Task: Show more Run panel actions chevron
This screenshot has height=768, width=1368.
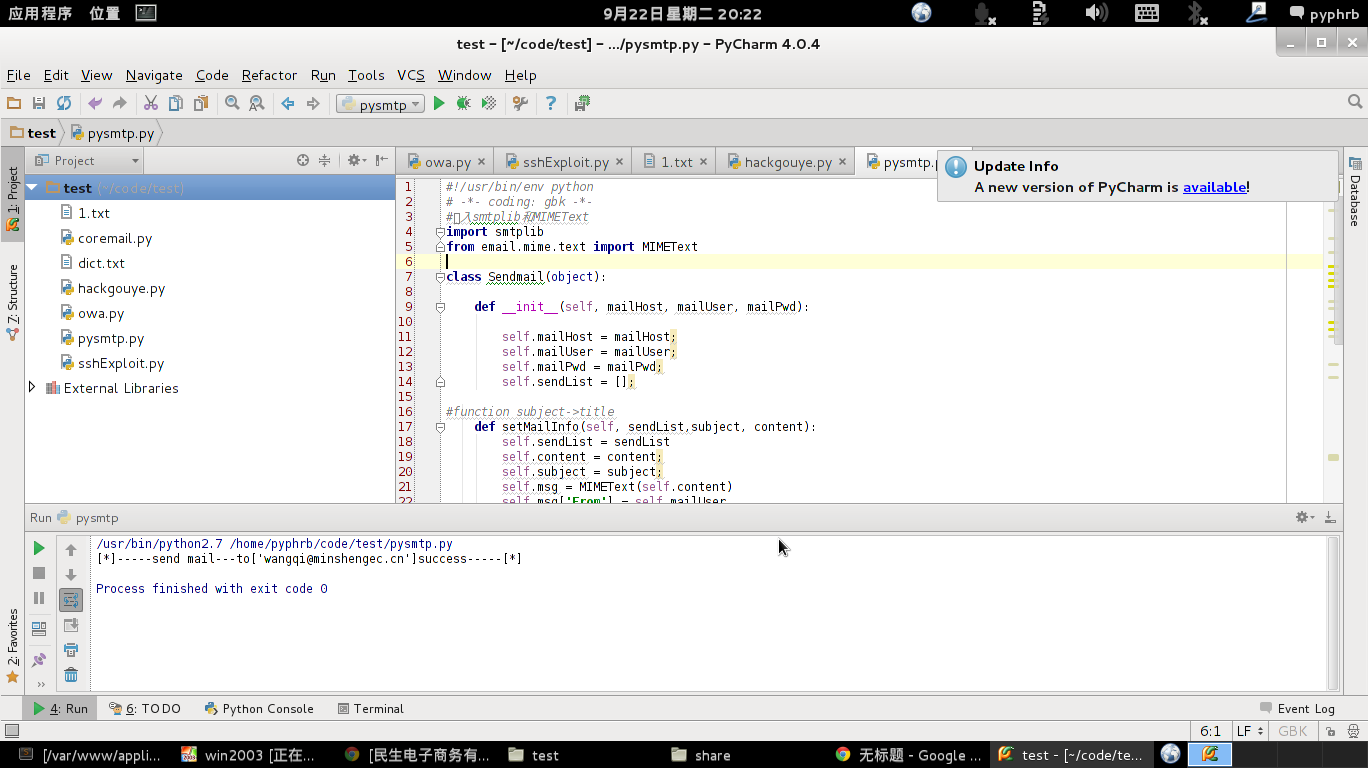Action: tap(40, 684)
